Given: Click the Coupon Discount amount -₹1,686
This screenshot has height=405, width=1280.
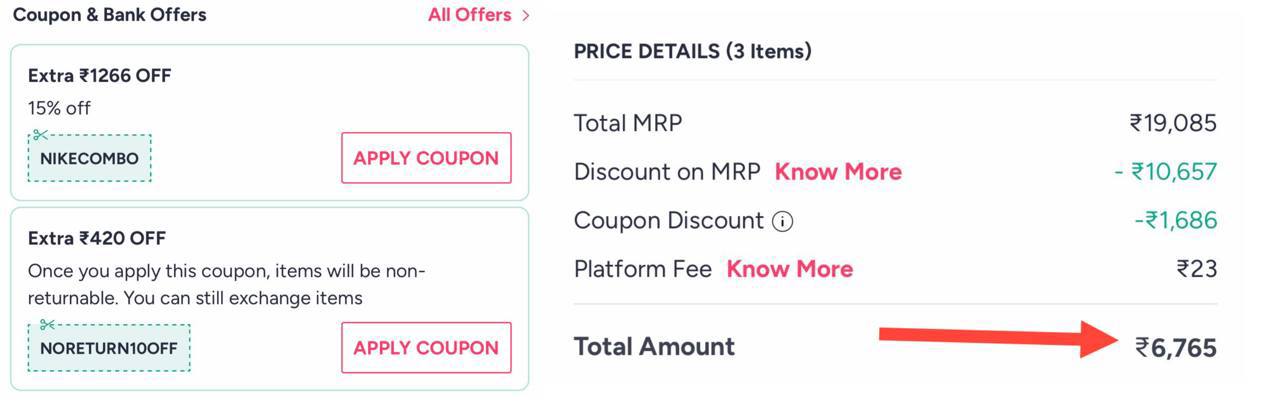Looking at the screenshot, I should (1176, 221).
